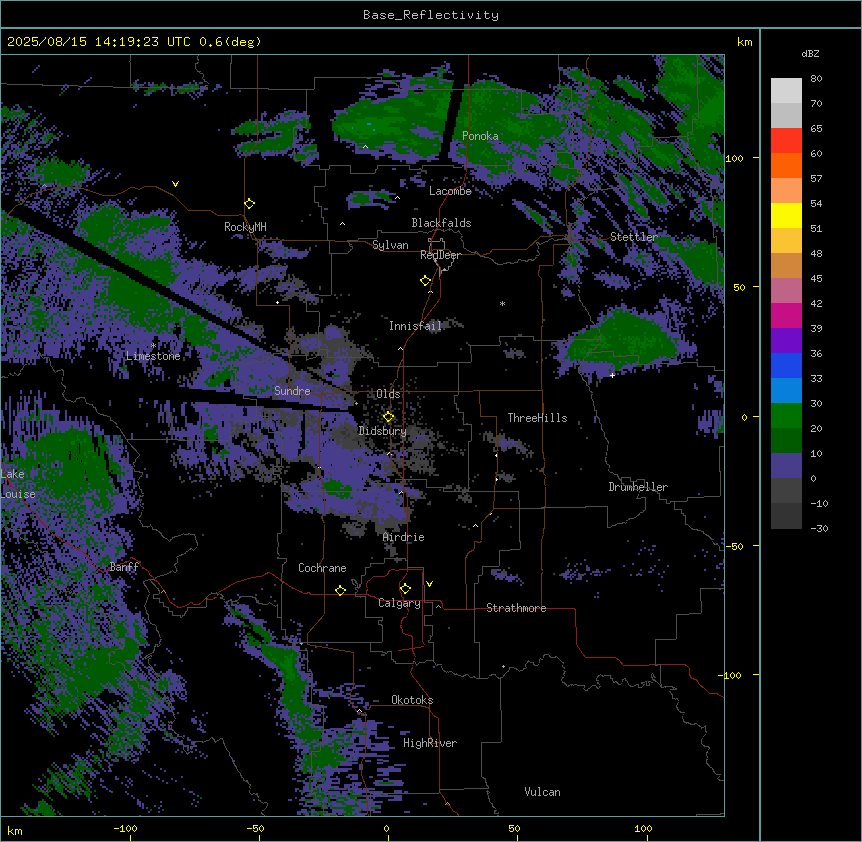Select the Strathmore town label

[x=516, y=608]
